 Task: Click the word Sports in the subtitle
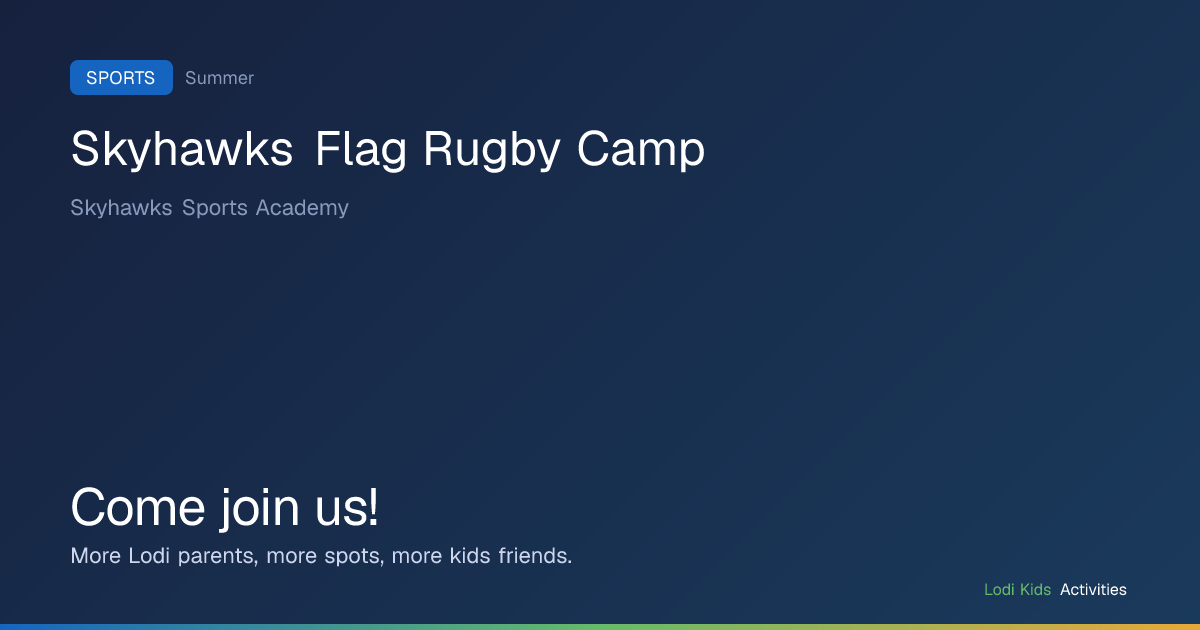tap(215, 208)
